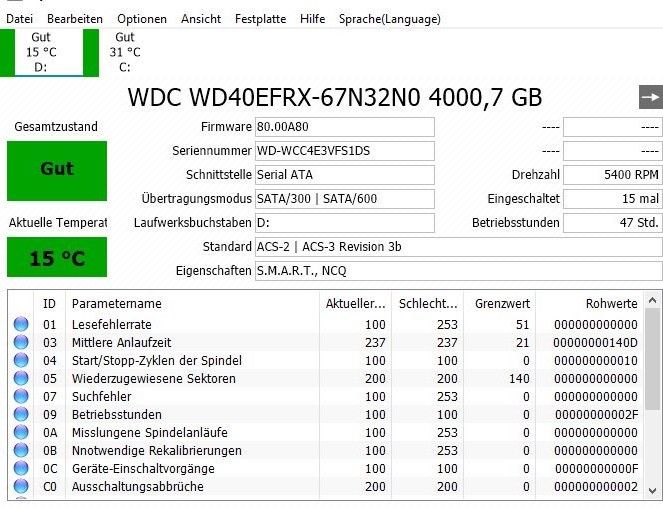Click status orb for Misslungene Spindelanläufe
The width and height of the screenshot is (663, 508).
coord(21,432)
